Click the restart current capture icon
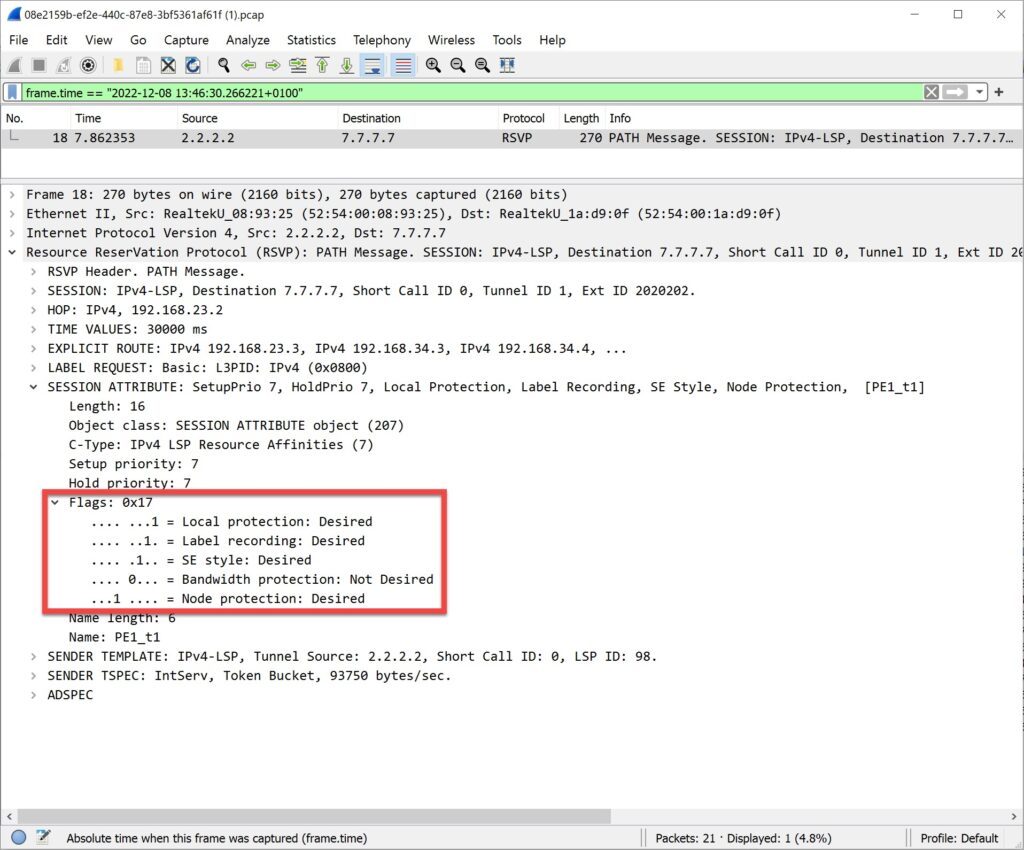This screenshot has height=850, width=1024. [x=61, y=65]
